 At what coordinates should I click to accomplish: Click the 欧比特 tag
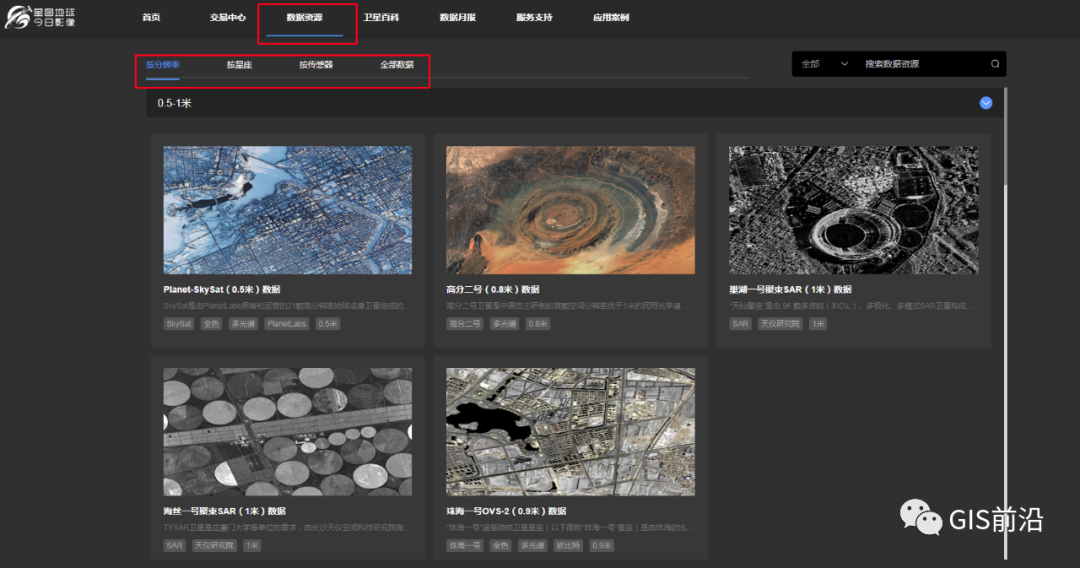tap(568, 545)
